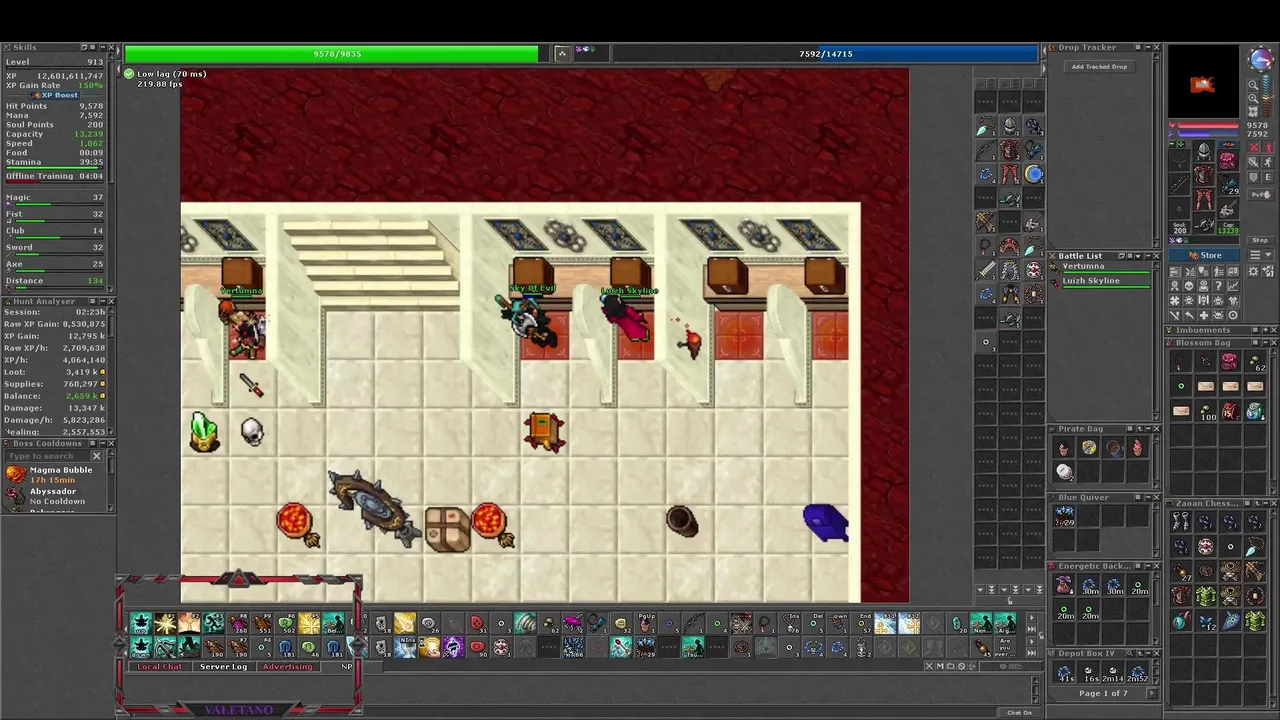Click the blue mana bar
The image size is (1280, 720).
point(826,53)
